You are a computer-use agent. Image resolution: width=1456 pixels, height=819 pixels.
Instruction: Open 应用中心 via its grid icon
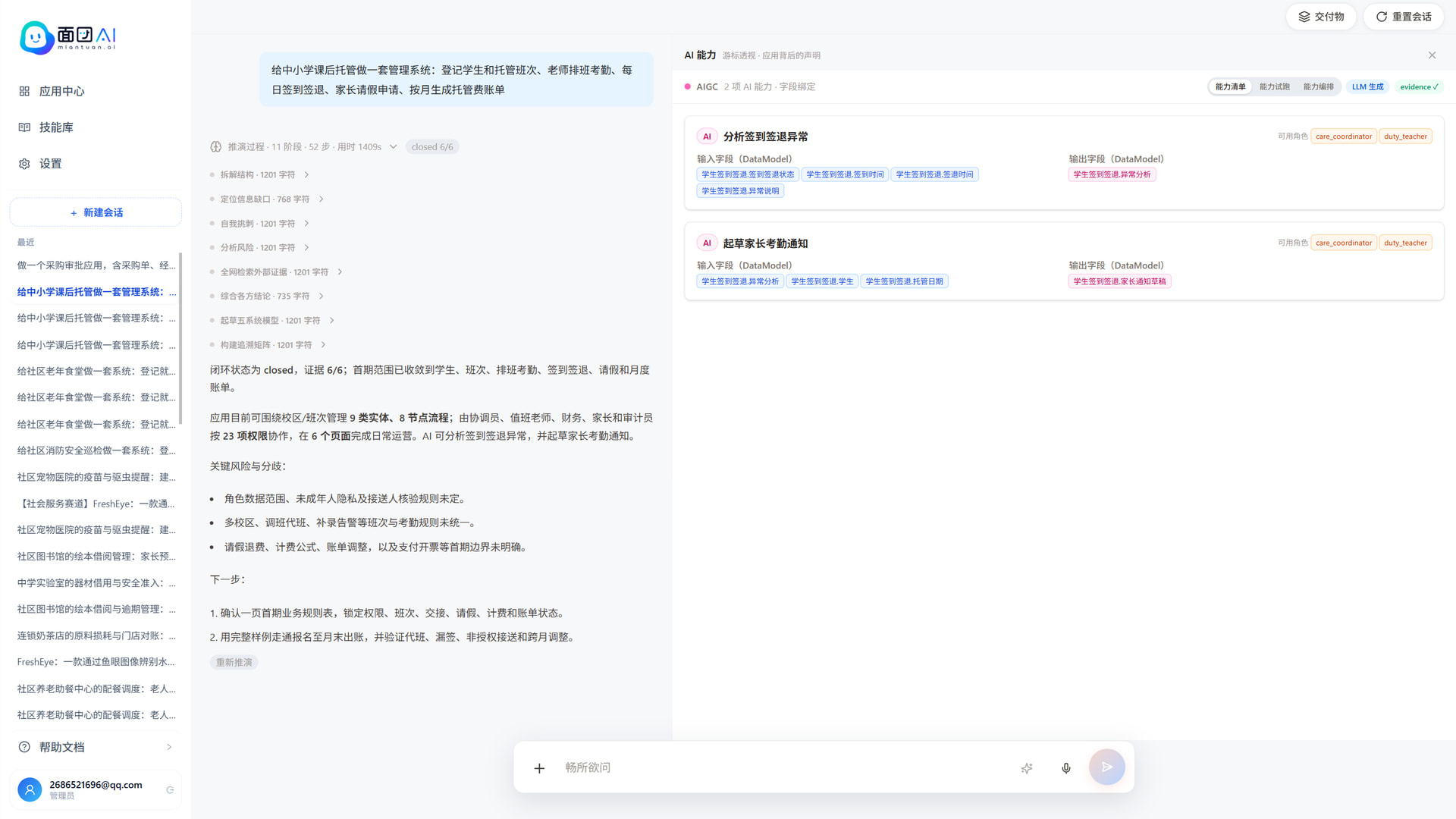(x=24, y=91)
